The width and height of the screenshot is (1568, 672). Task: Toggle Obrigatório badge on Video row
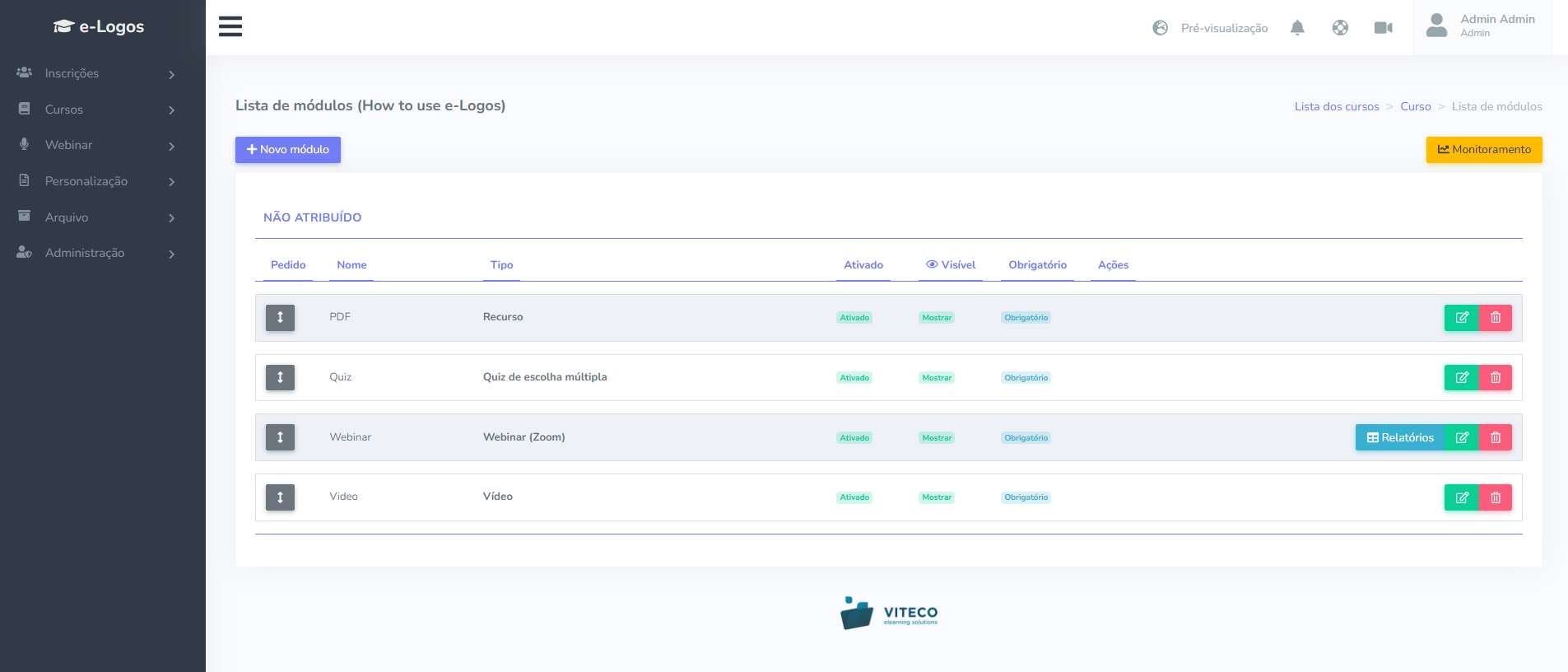(x=1026, y=497)
